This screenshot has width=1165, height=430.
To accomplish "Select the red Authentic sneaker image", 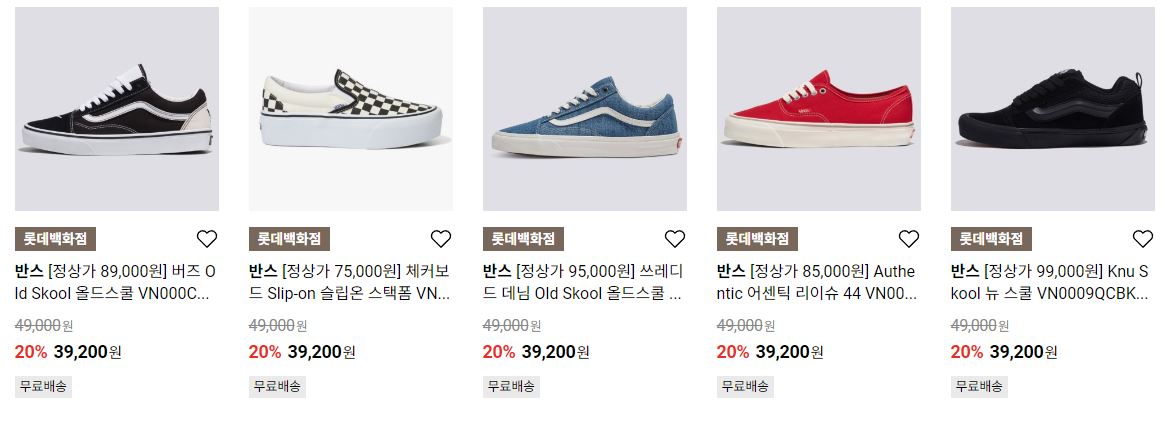I will pyautogui.click(x=819, y=109).
